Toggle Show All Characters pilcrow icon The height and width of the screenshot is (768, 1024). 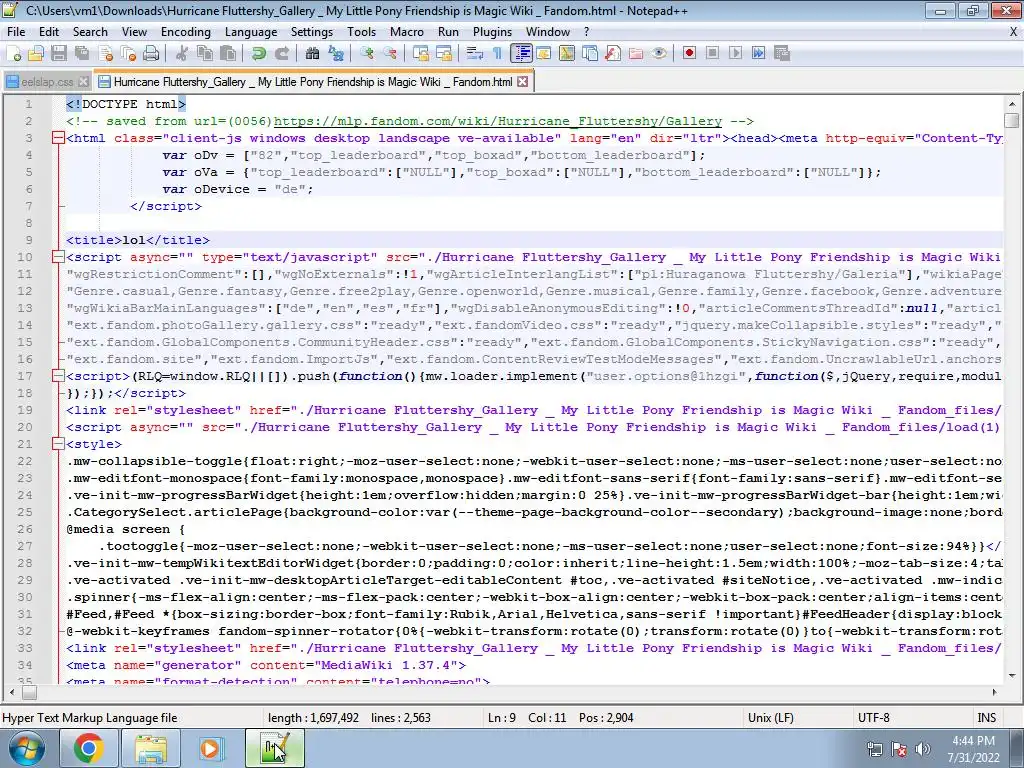pyautogui.click(x=498, y=54)
